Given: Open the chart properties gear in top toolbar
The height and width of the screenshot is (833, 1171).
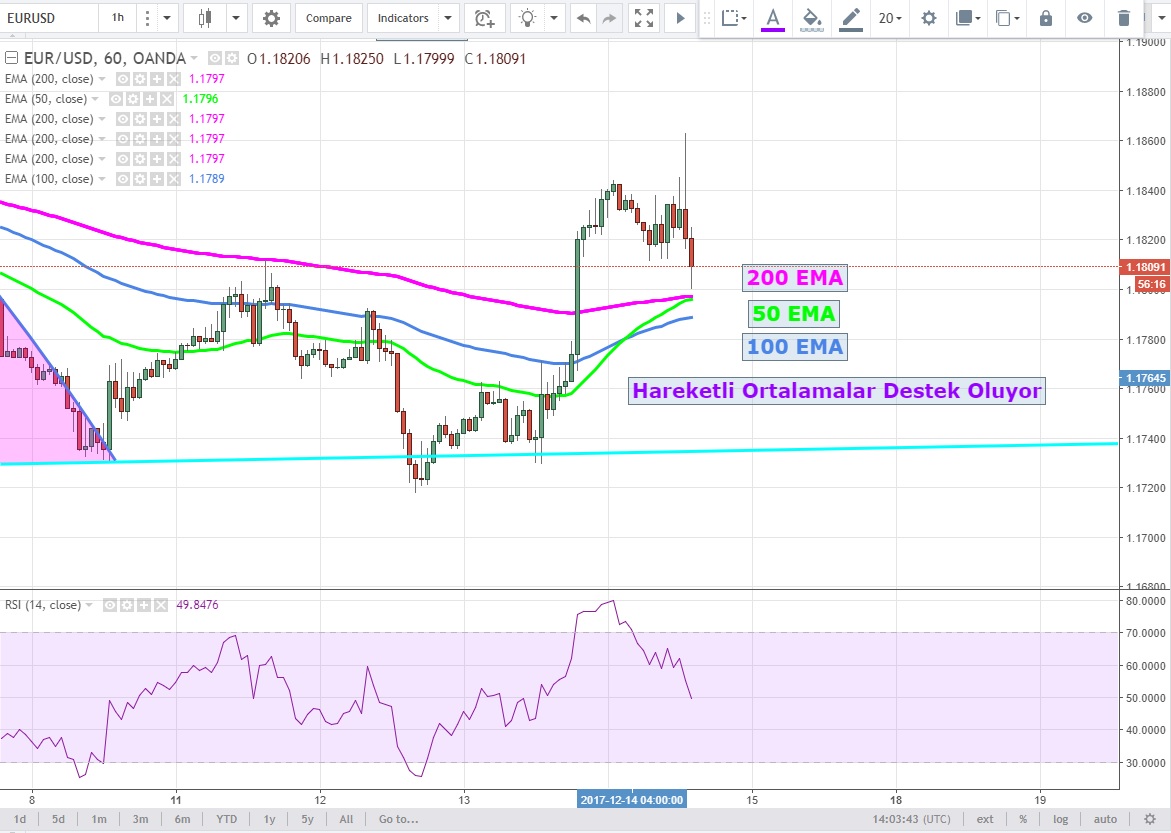Looking at the screenshot, I should [271, 18].
